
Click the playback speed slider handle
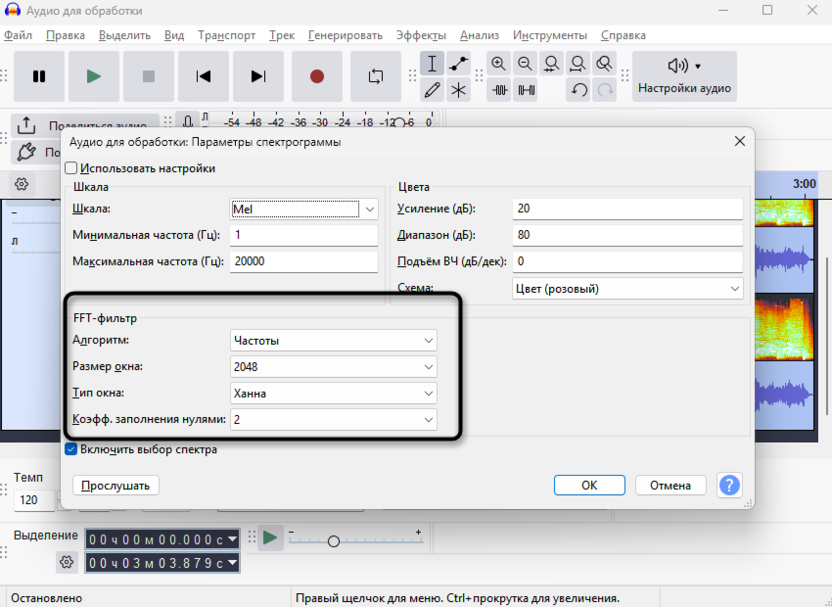click(333, 541)
